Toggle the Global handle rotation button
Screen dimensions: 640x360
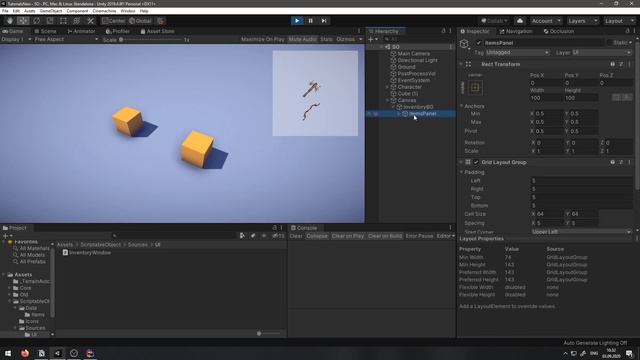140,21
